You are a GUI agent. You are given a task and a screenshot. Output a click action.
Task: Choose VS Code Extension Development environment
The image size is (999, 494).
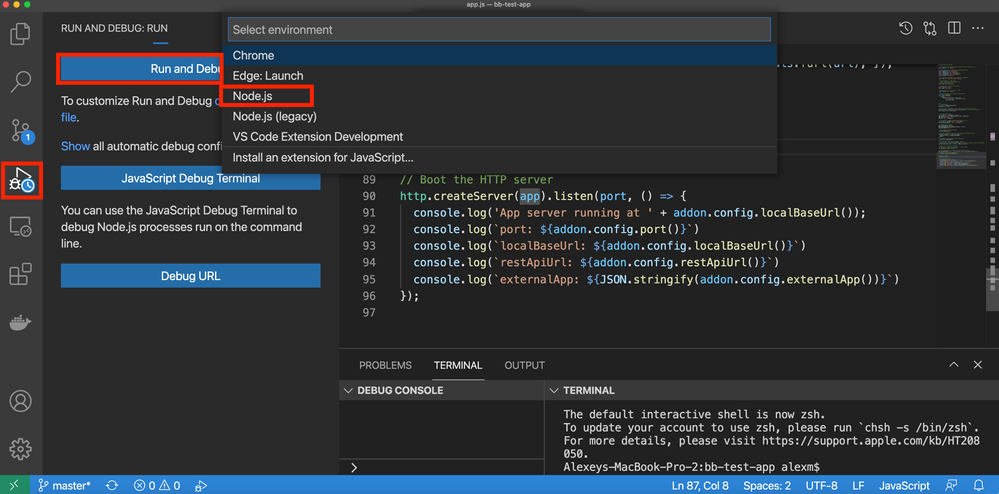[317, 137]
